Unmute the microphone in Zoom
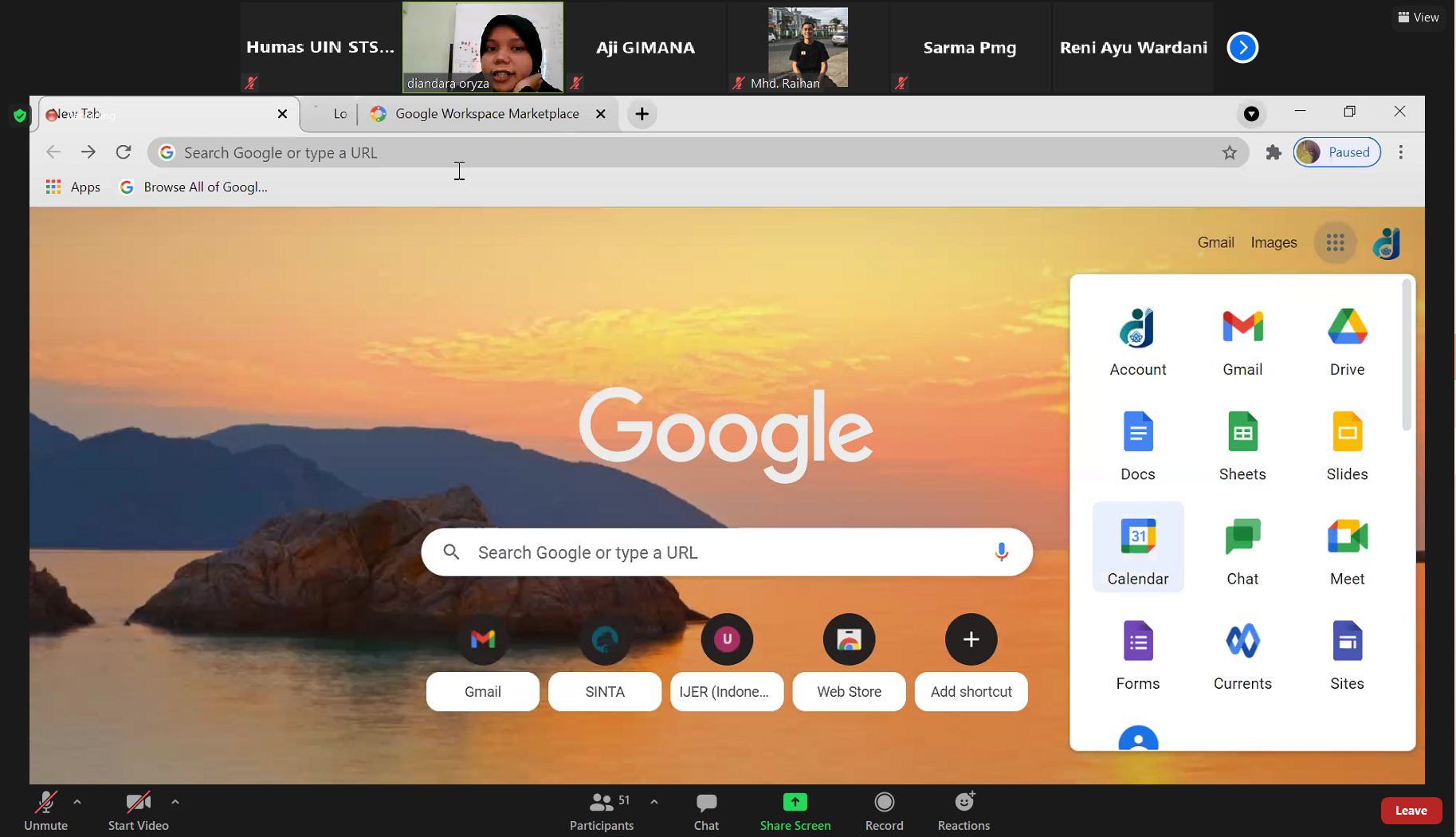This screenshot has width=1456, height=837. click(45, 811)
